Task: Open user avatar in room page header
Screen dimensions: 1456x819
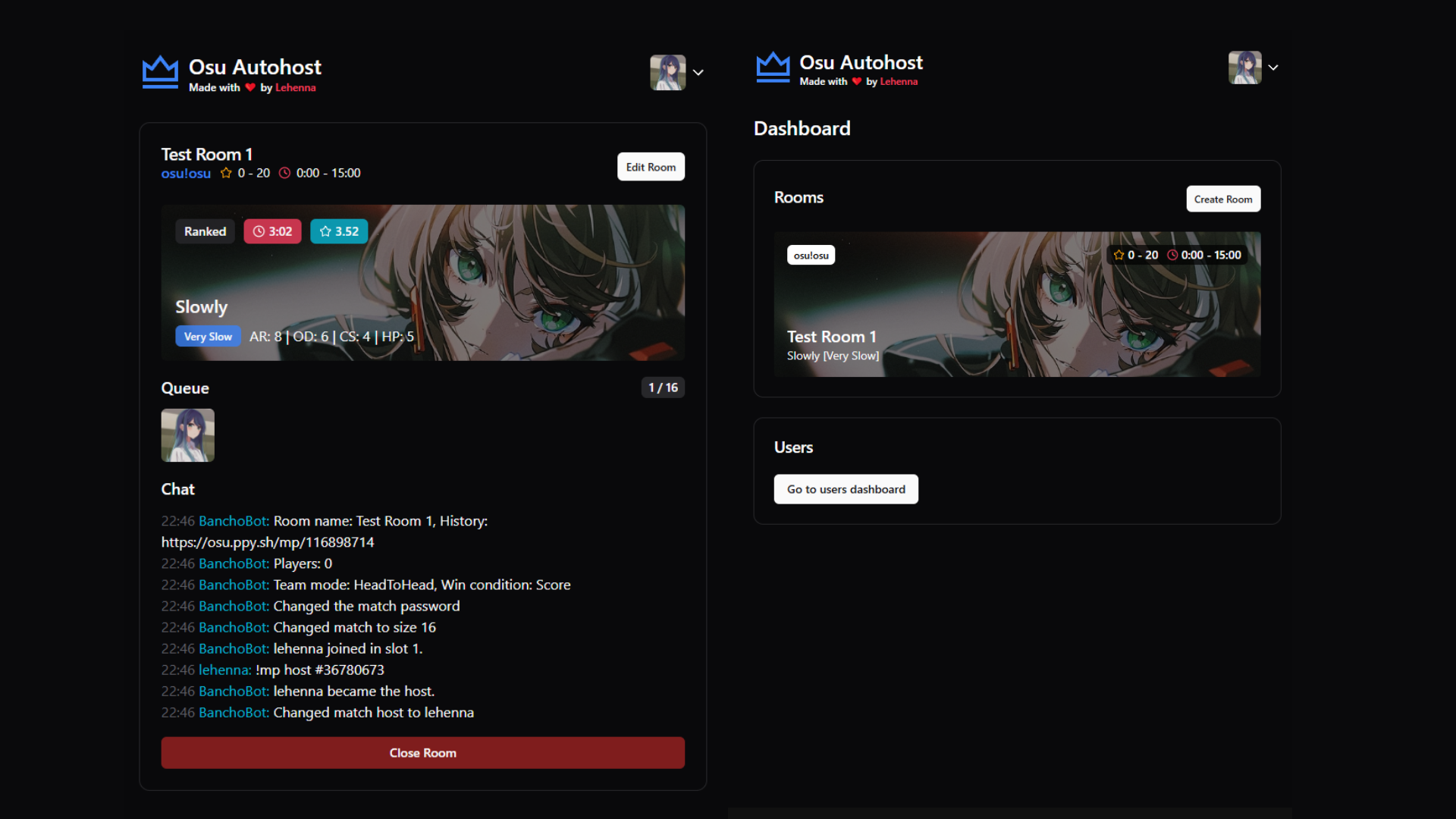Action: coord(667,72)
